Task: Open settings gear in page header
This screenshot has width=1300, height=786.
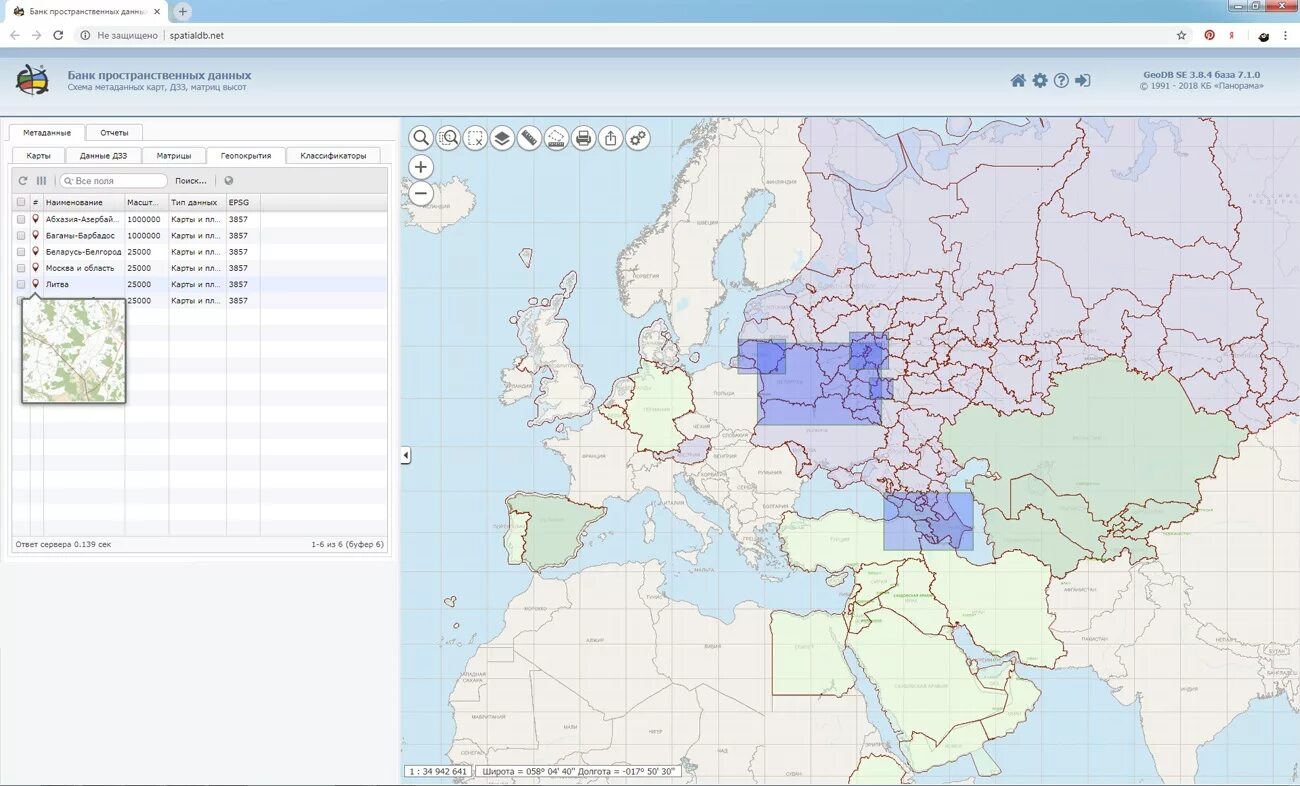Action: [1040, 80]
